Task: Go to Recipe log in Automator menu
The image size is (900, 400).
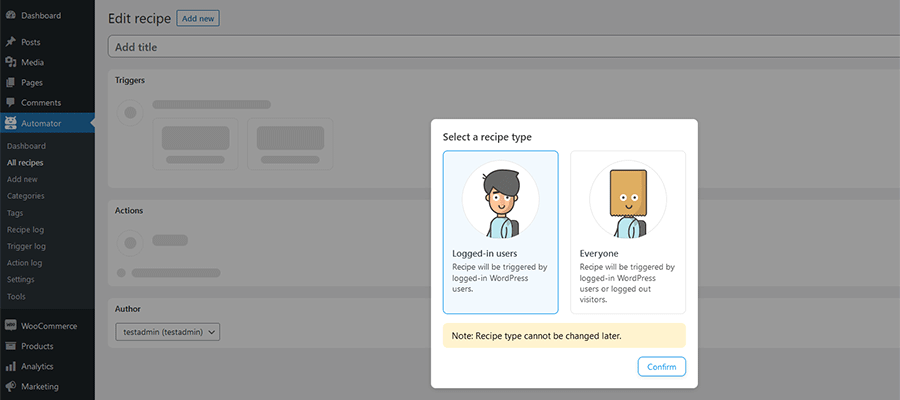Action: click(25, 229)
